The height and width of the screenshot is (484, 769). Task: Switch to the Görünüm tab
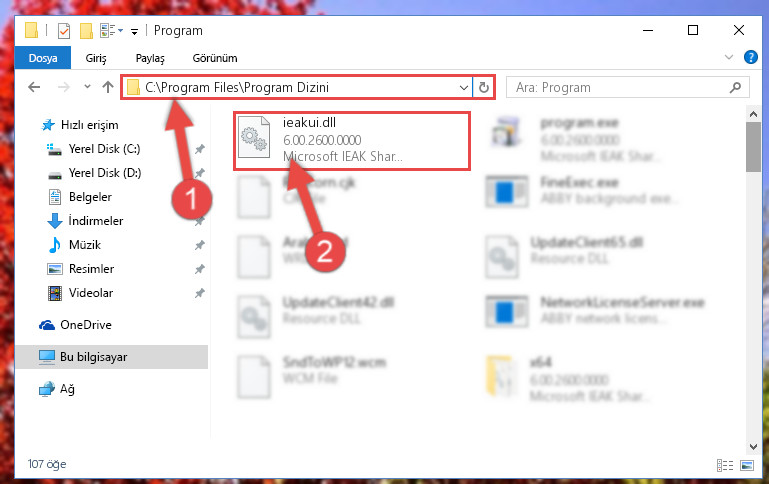pyautogui.click(x=215, y=58)
